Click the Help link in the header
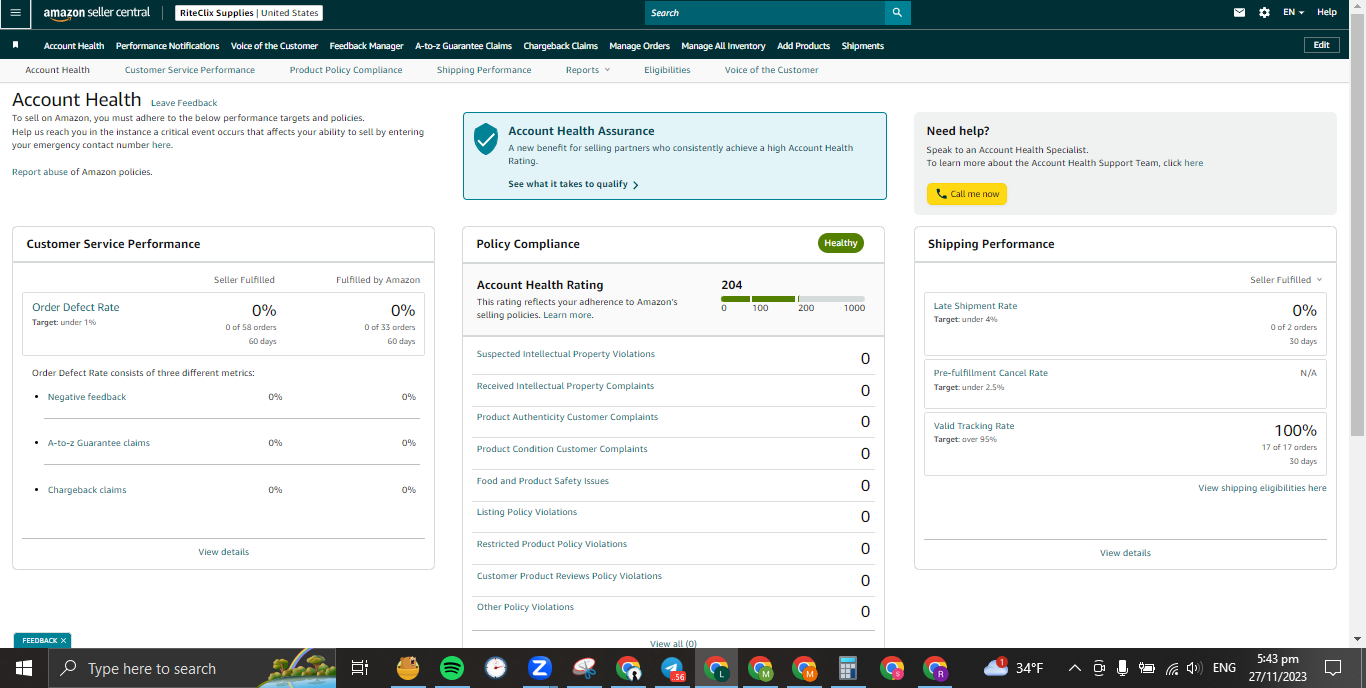Viewport: 1366px width, 688px height. click(1327, 13)
